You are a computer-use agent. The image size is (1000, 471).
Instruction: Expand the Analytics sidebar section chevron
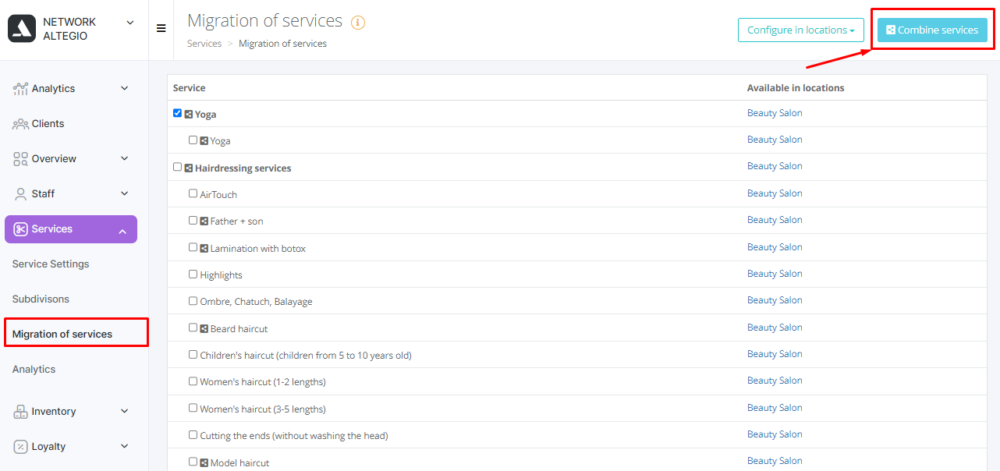pyautogui.click(x=124, y=89)
